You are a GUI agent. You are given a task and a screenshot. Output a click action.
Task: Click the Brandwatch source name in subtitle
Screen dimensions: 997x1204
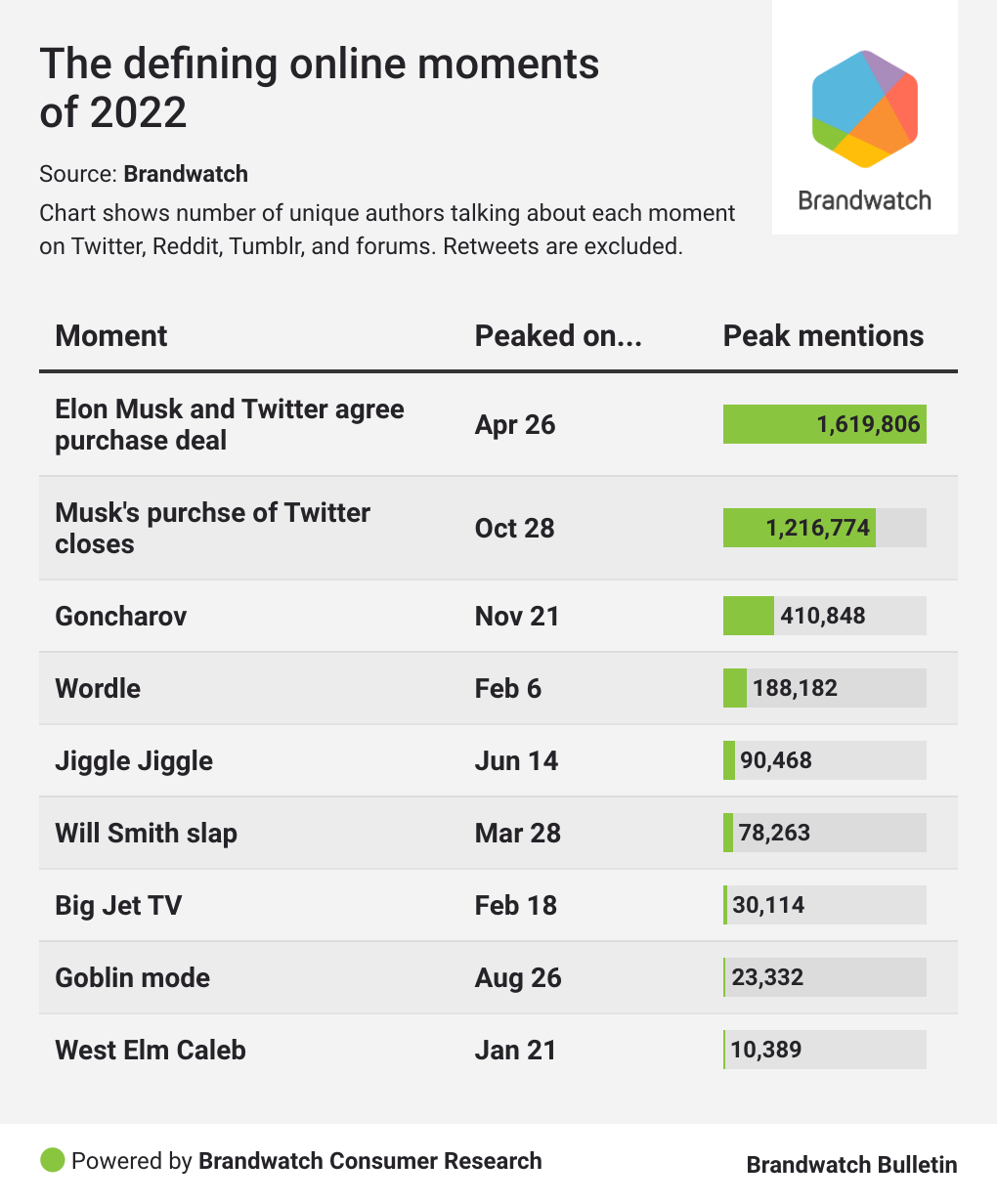tap(186, 174)
